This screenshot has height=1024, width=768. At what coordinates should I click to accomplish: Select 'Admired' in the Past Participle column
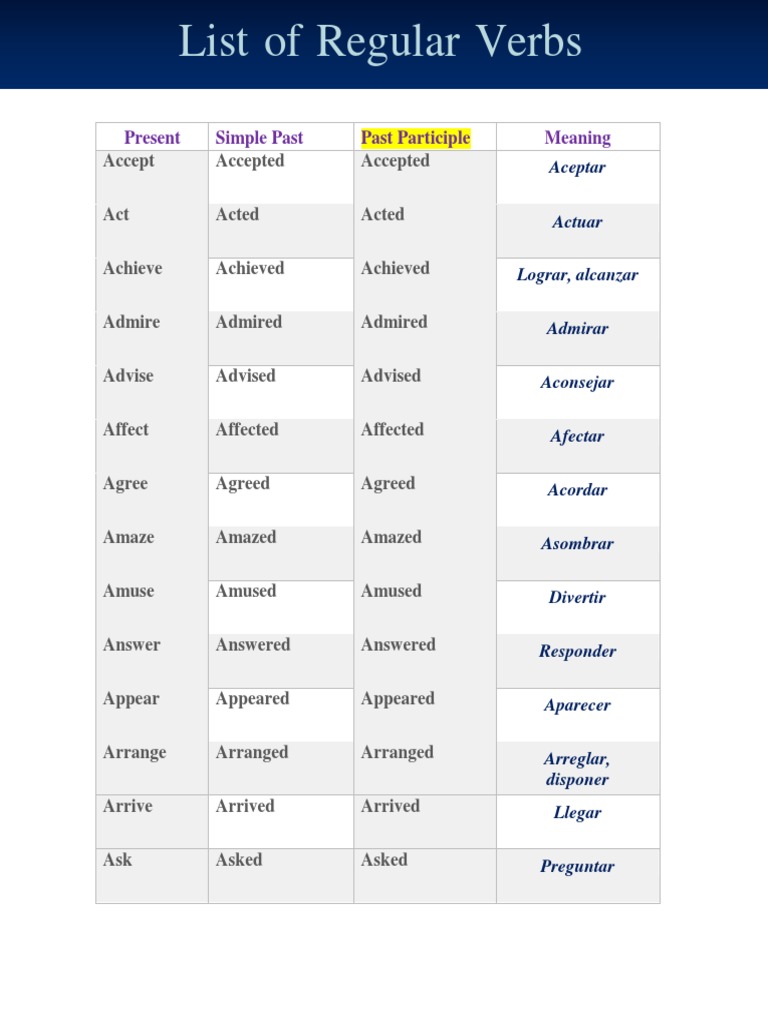point(394,322)
